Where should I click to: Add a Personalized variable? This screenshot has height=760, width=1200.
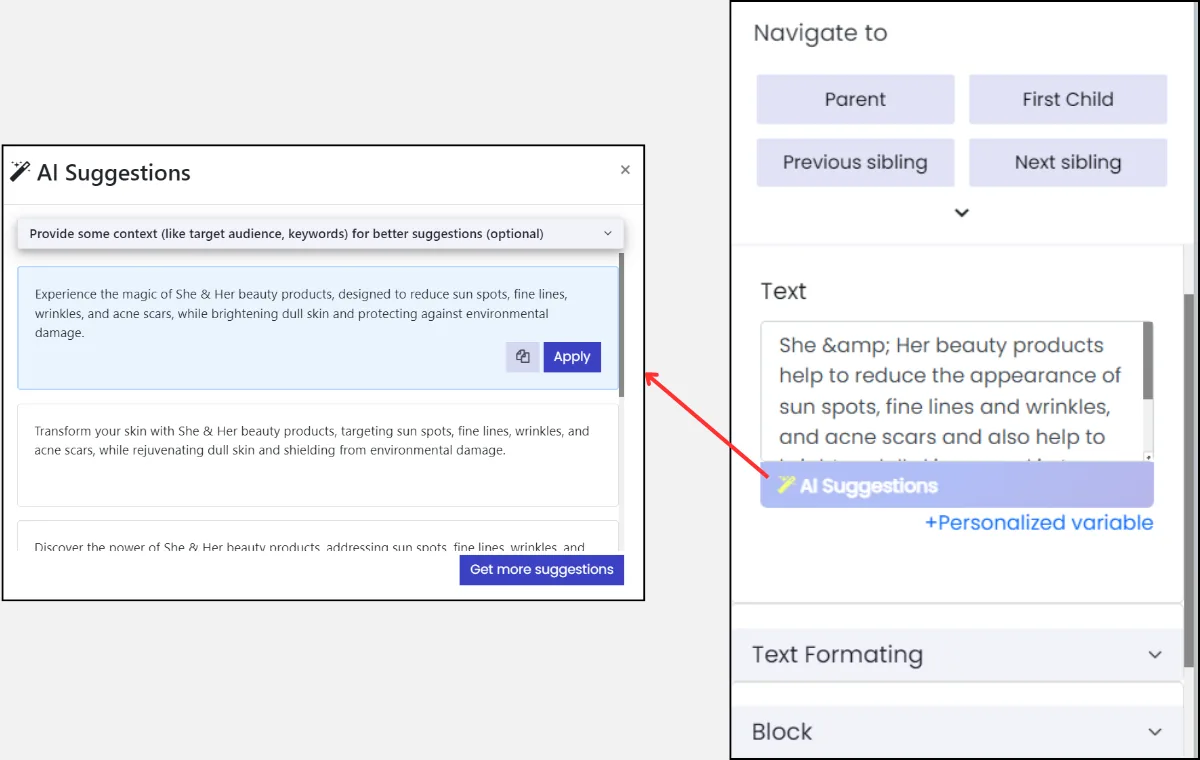(x=1039, y=523)
